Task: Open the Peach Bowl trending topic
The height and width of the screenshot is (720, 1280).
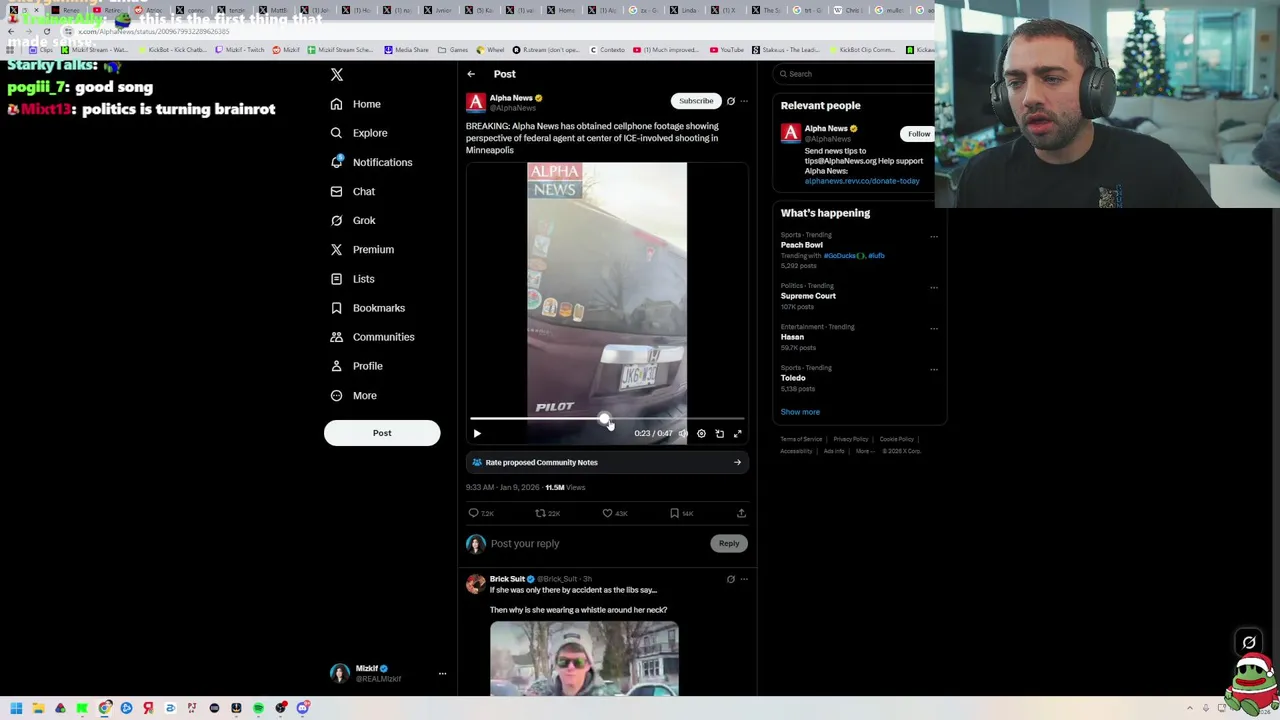Action: point(802,245)
